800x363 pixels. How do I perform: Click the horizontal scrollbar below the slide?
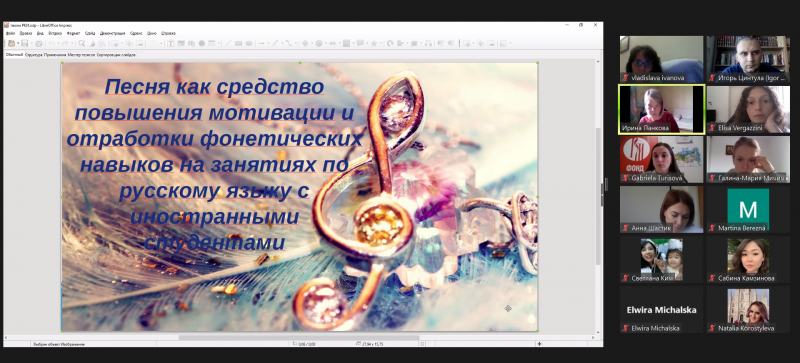coord(299,337)
